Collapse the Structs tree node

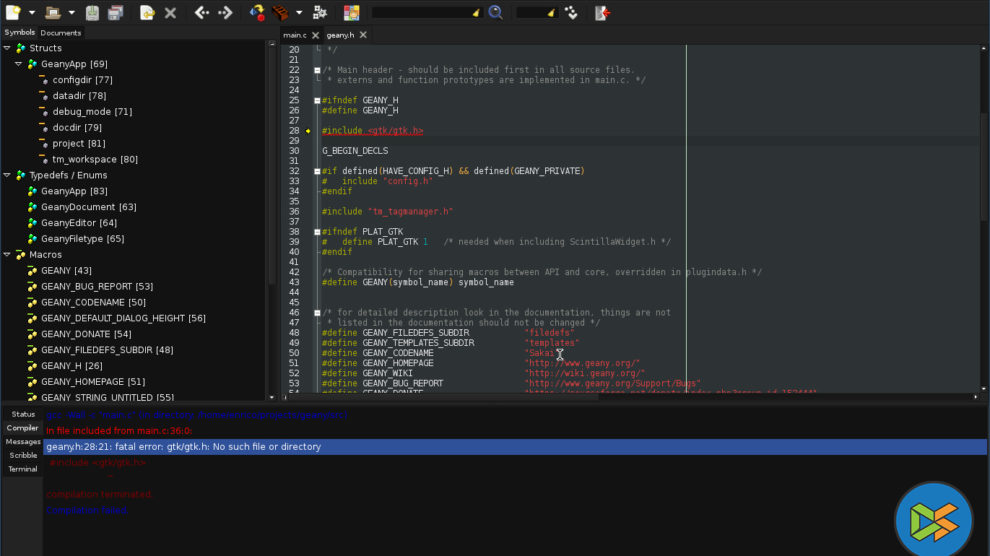tap(7, 48)
